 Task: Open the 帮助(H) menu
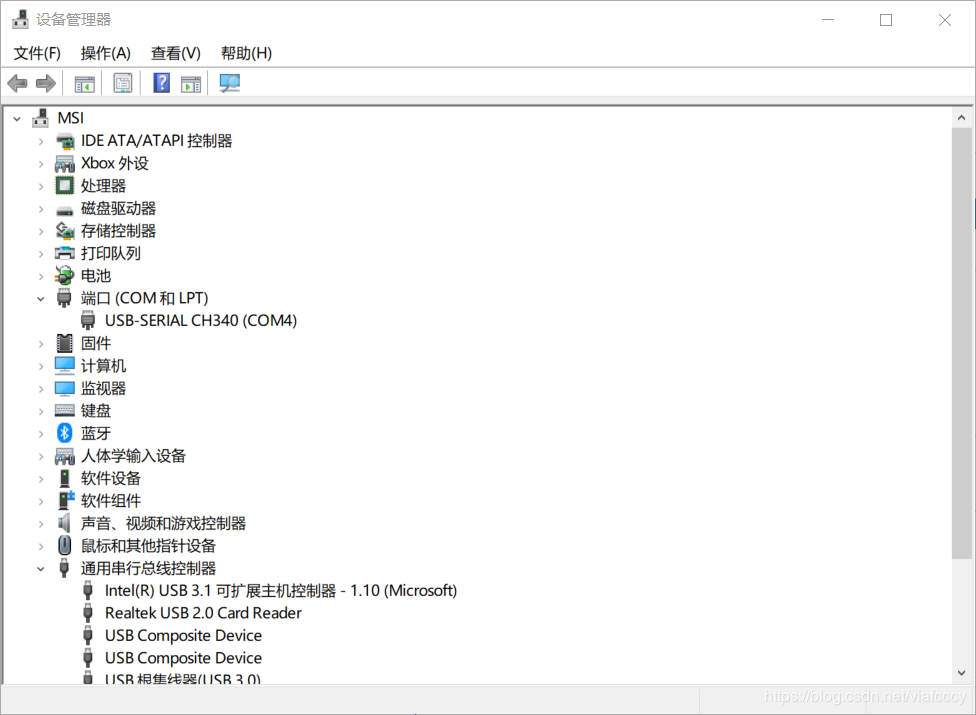(x=246, y=54)
